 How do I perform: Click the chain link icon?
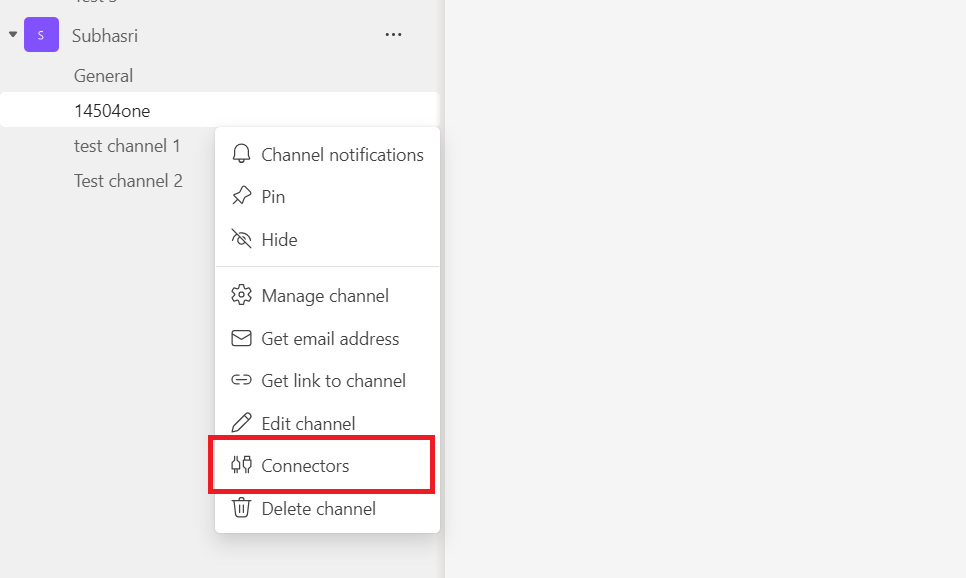click(241, 381)
